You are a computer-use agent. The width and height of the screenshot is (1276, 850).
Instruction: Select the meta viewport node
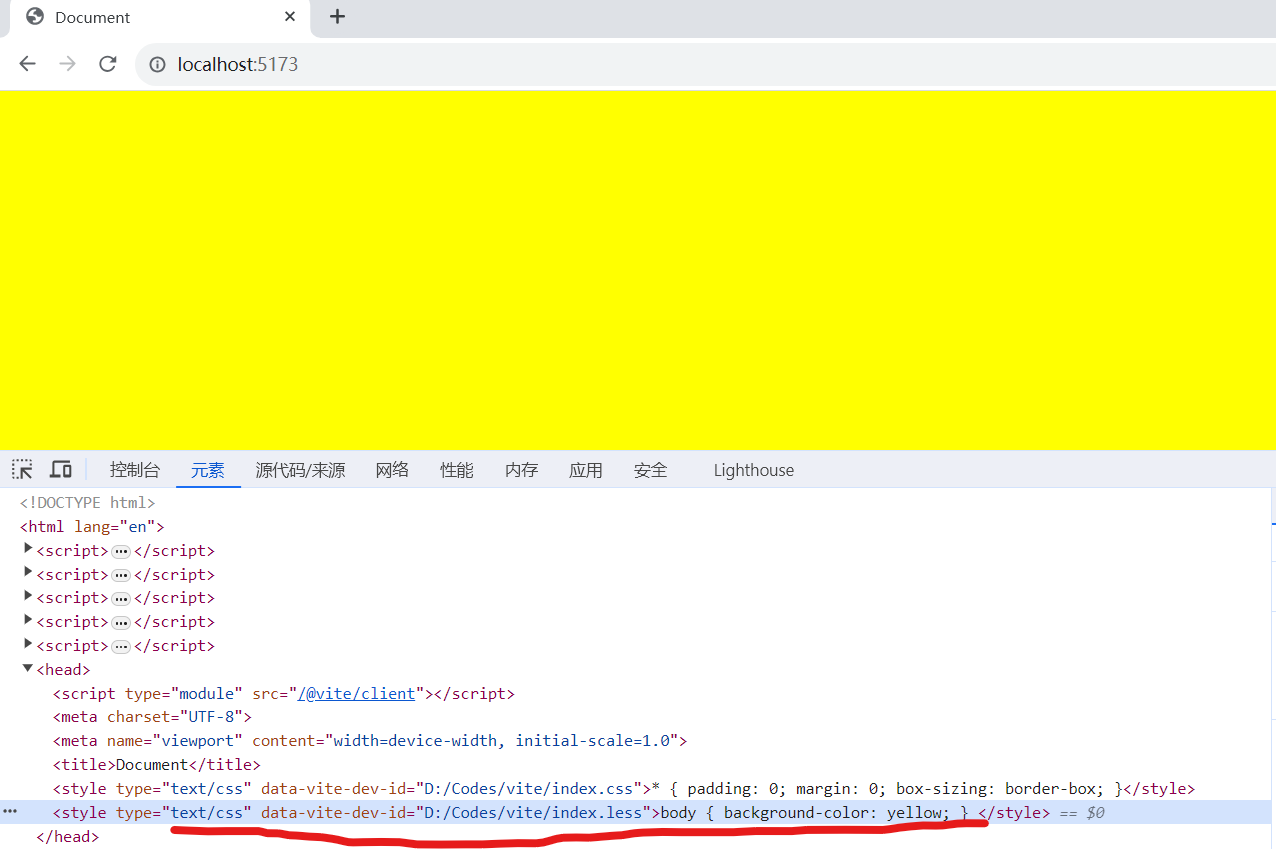click(x=370, y=741)
